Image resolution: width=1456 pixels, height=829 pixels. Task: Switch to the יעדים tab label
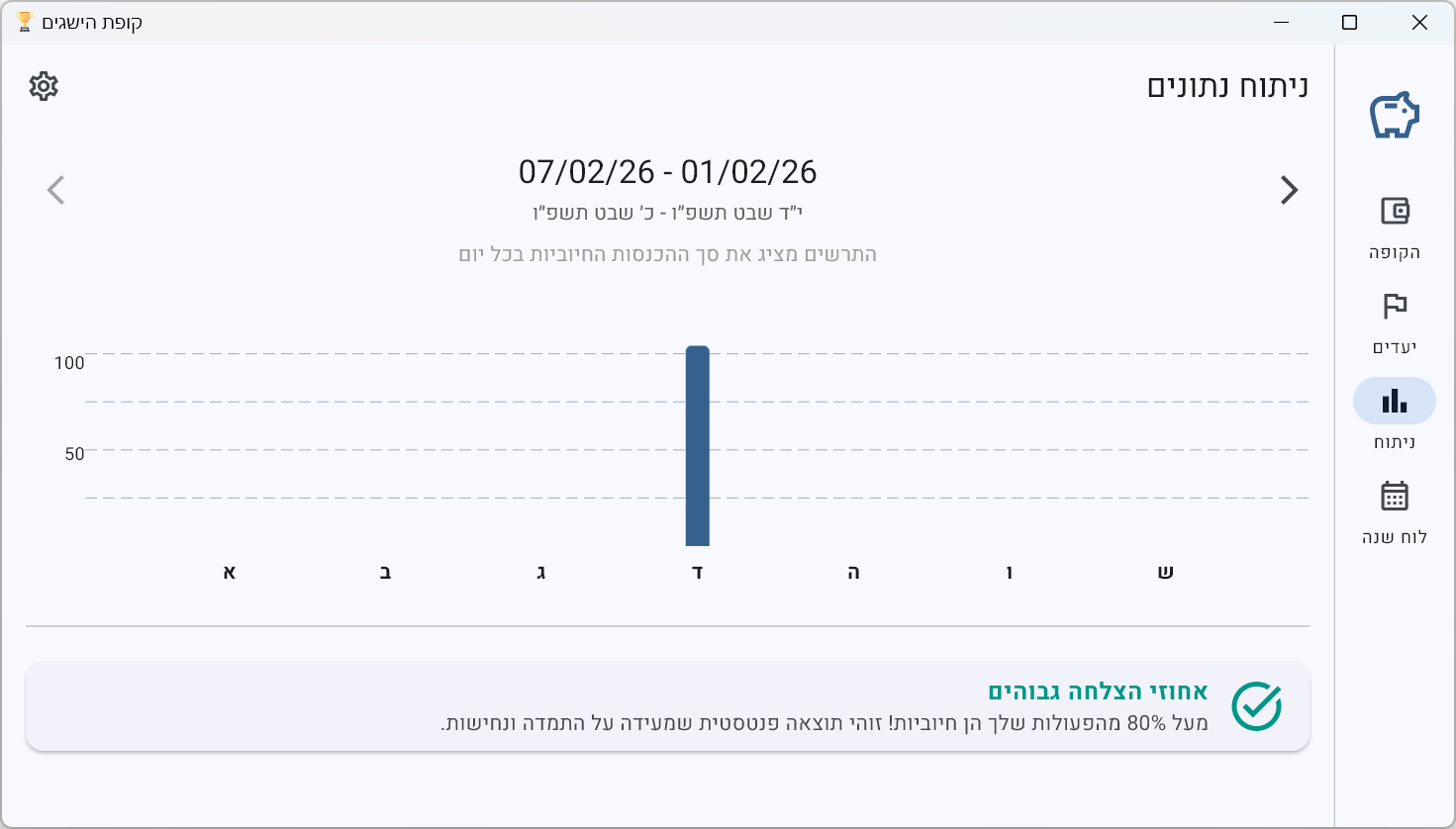1395,347
